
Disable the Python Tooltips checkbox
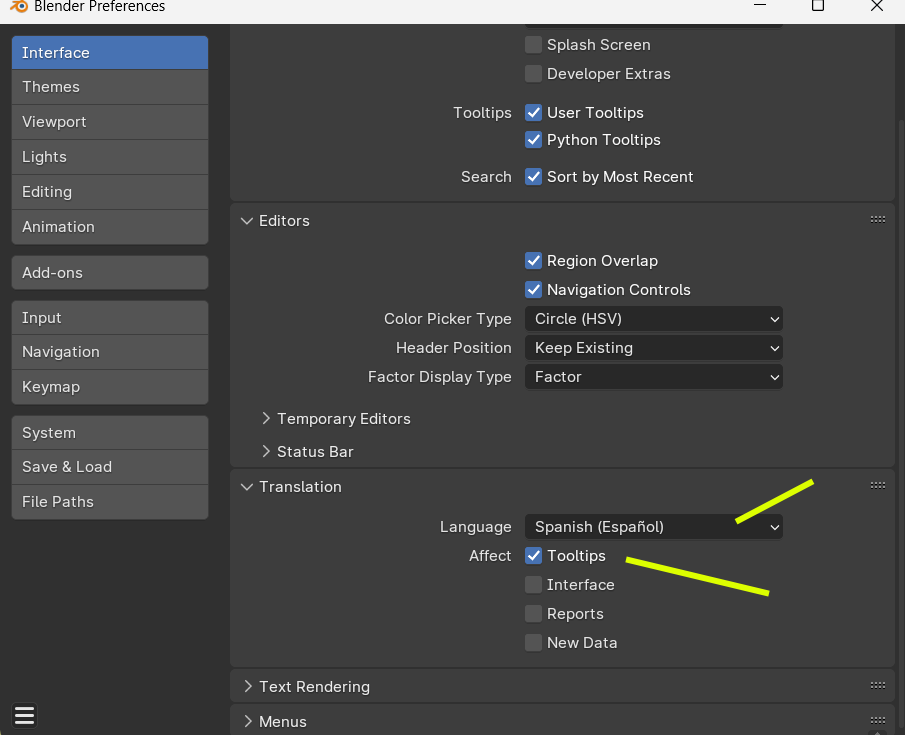534,140
